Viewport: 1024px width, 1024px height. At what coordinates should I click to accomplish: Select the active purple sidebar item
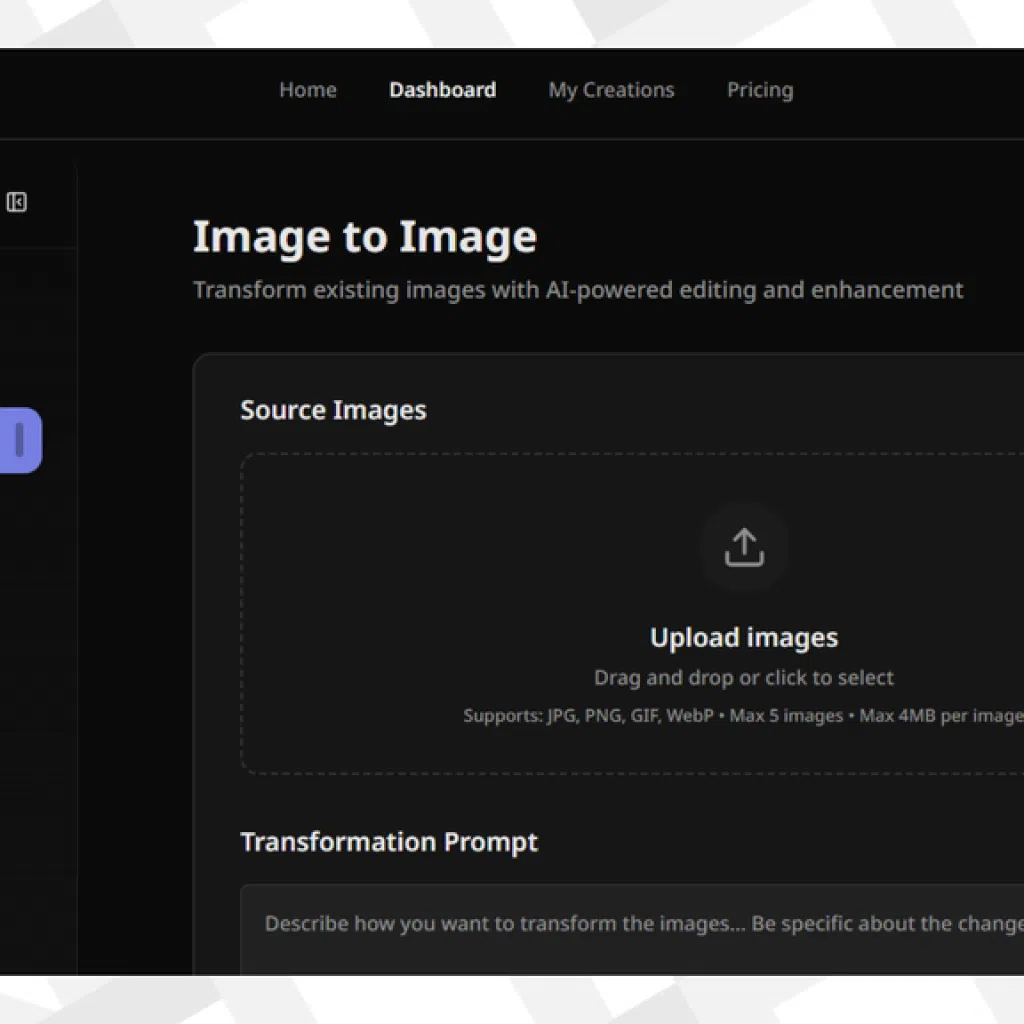tap(18, 440)
